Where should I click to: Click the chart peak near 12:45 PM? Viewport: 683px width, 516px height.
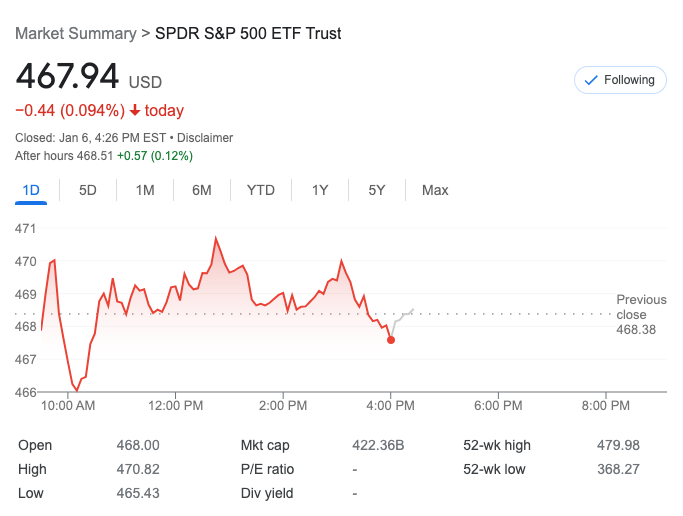tap(215, 239)
